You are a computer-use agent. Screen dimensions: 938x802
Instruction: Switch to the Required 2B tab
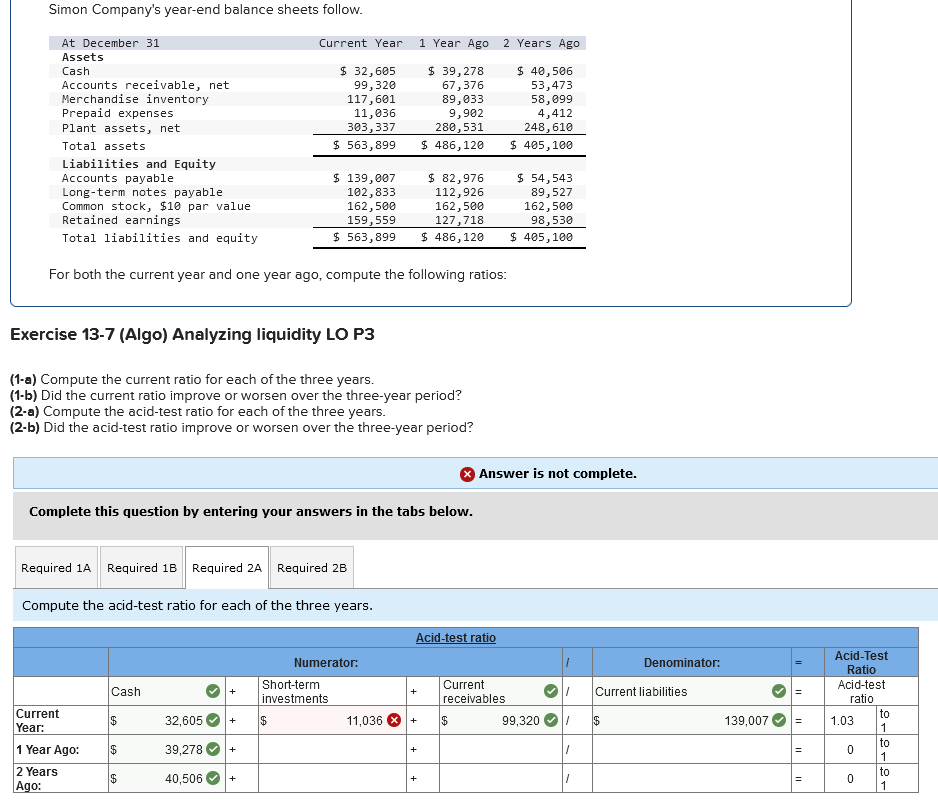click(x=312, y=568)
